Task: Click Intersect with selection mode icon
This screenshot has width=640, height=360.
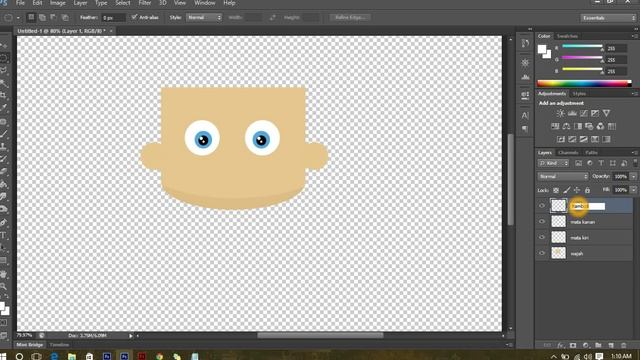Action: [x=65, y=17]
